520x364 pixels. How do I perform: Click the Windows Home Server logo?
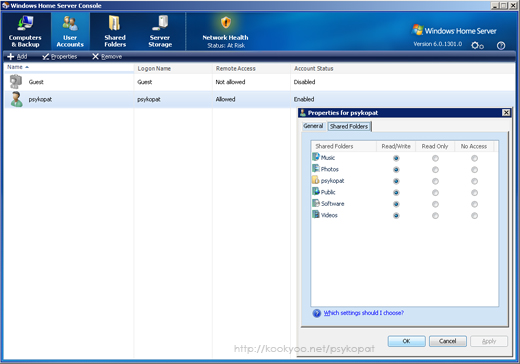454,31
